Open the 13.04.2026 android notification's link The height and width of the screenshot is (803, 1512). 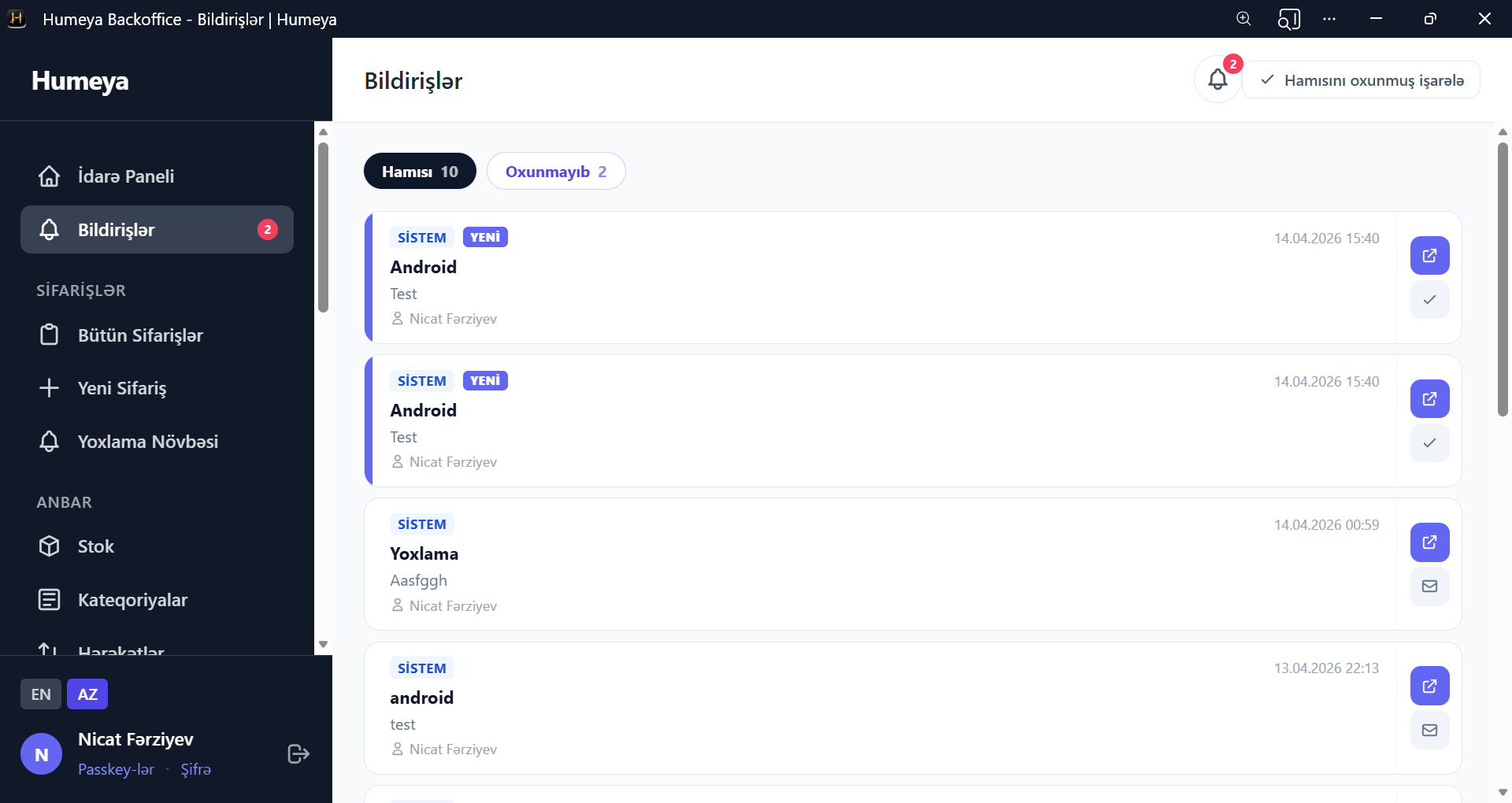pos(1429,686)
